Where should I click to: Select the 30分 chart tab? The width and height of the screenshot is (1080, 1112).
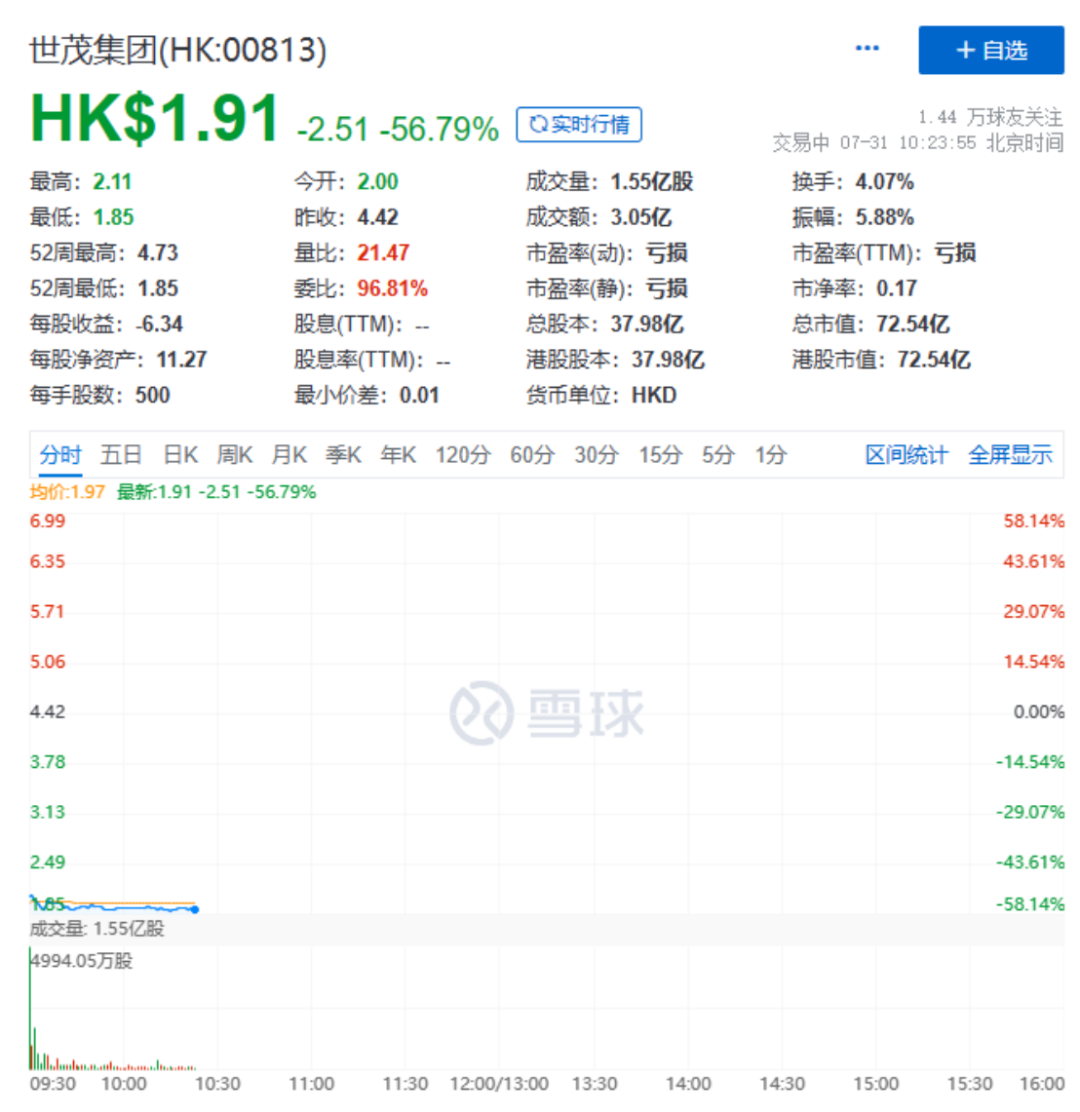pos(596,455)
